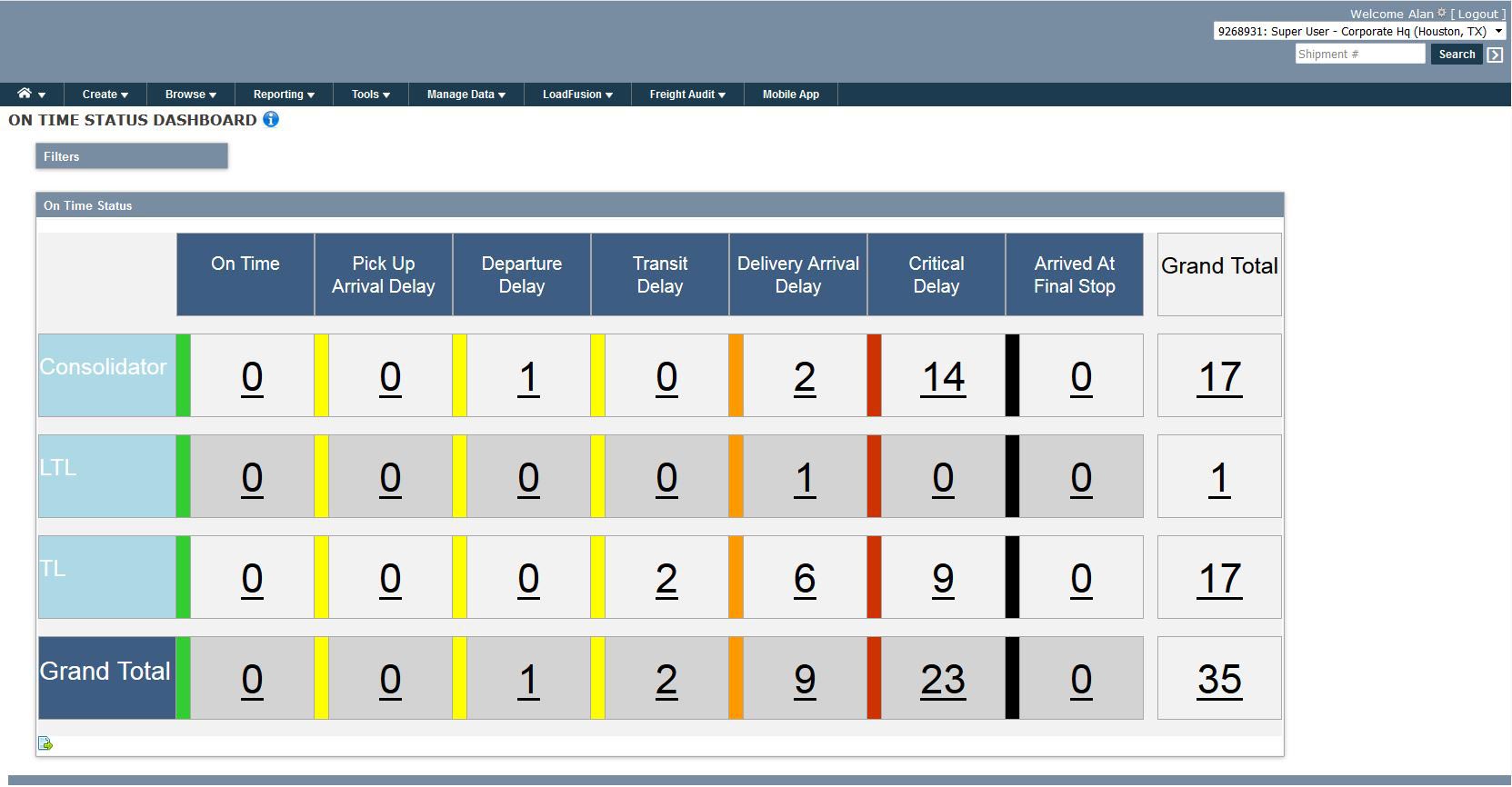Open Grand Total Transit Delay count 2
The image size is (1512, 787).
click(x=666, y=680)
